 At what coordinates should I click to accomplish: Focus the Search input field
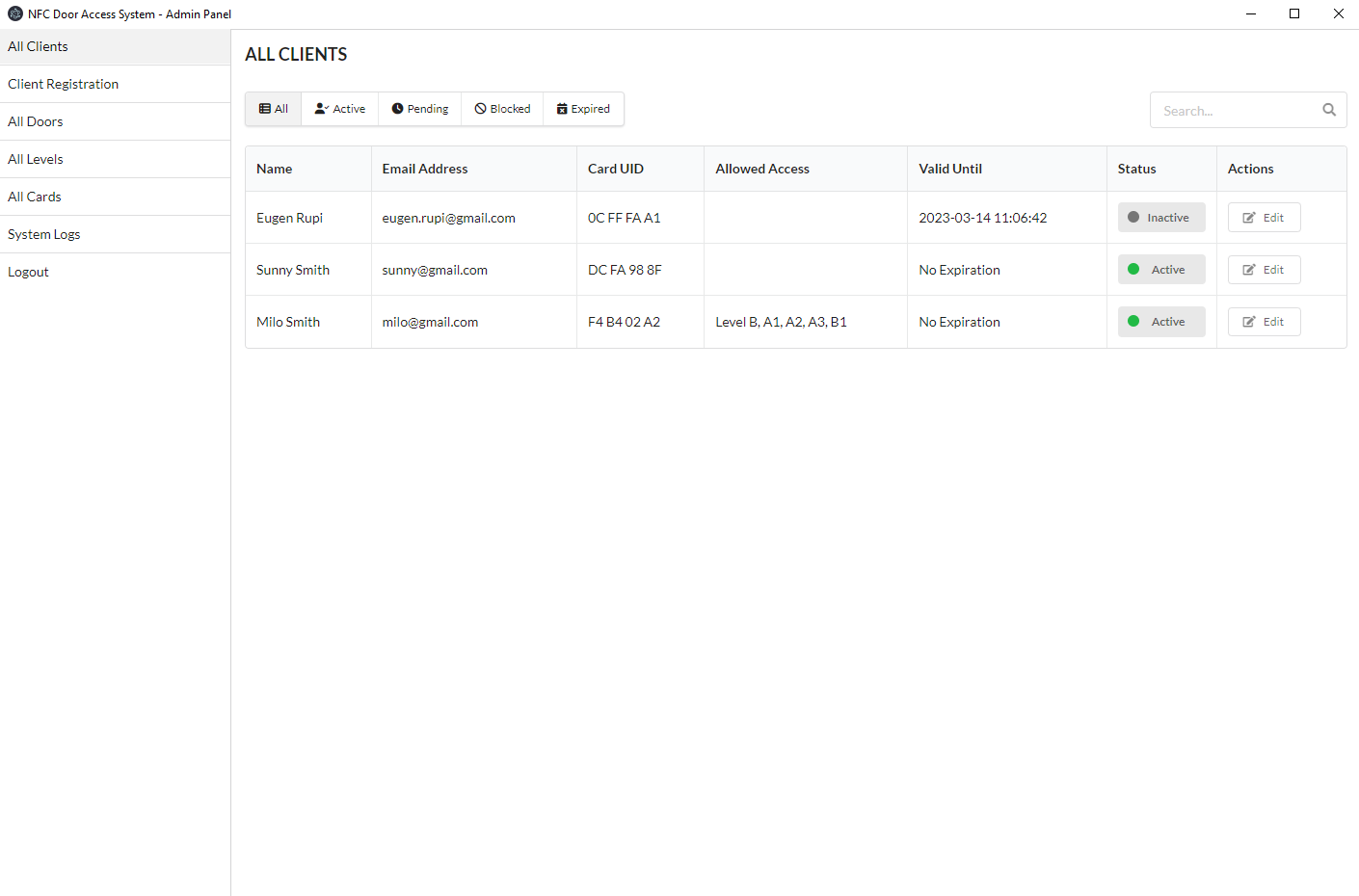[1236, 111]
